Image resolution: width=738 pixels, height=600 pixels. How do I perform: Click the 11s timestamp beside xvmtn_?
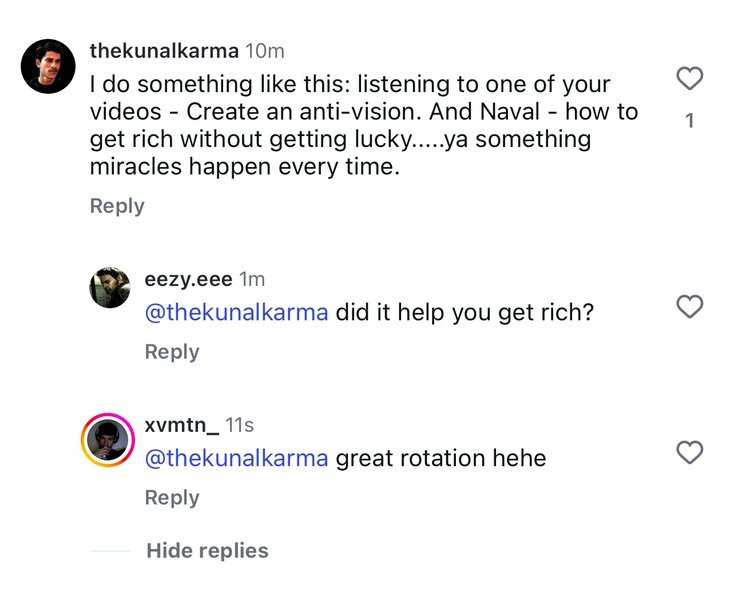[x=240, y=425]
